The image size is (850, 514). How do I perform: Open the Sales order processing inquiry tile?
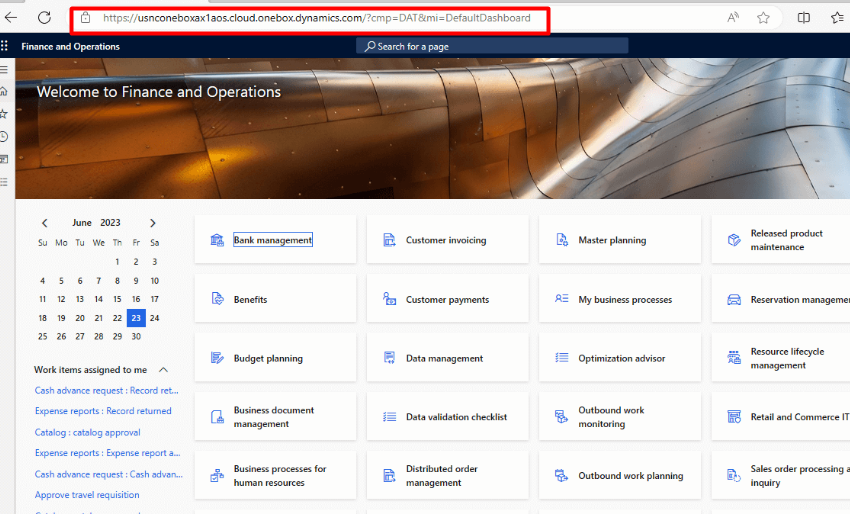pyautogui.click(x=781, y=476)
